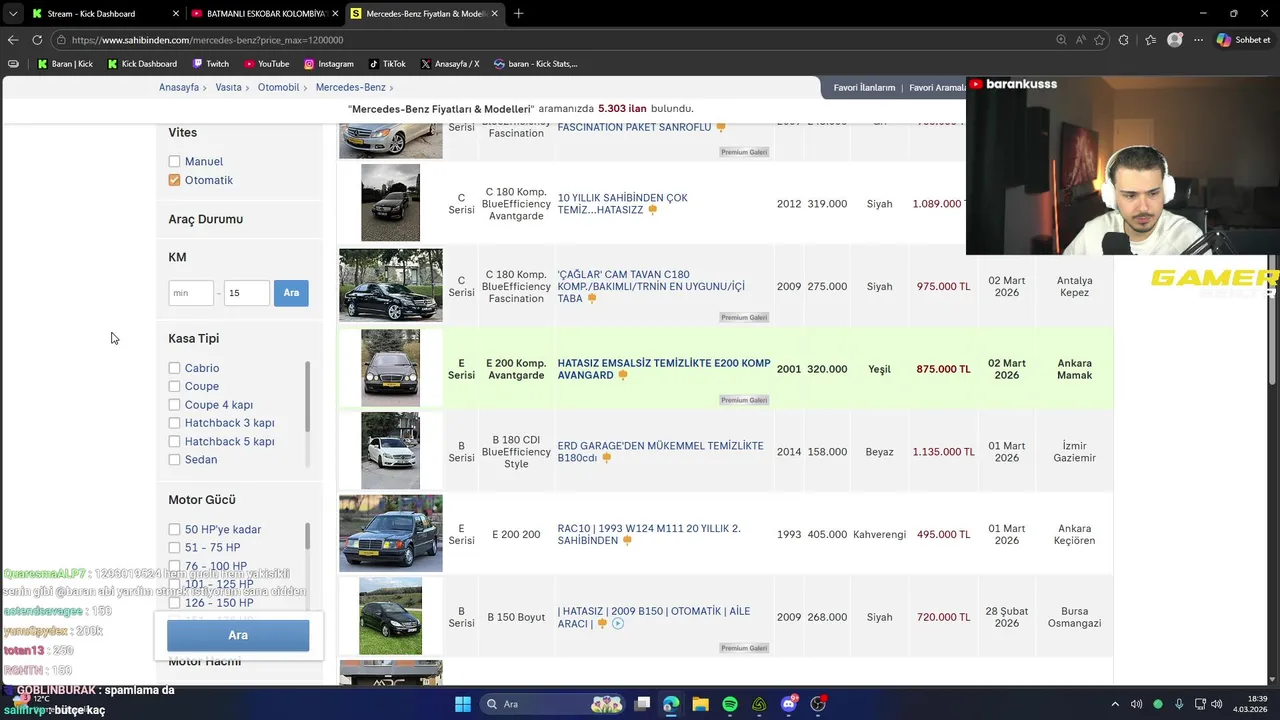This screenshot has height=720, width=1280.
Task: Switch to the BATMANLI ESKOBAR KOLOMBİYA tab
Action: pyautogui.click(x=264, y=14)
